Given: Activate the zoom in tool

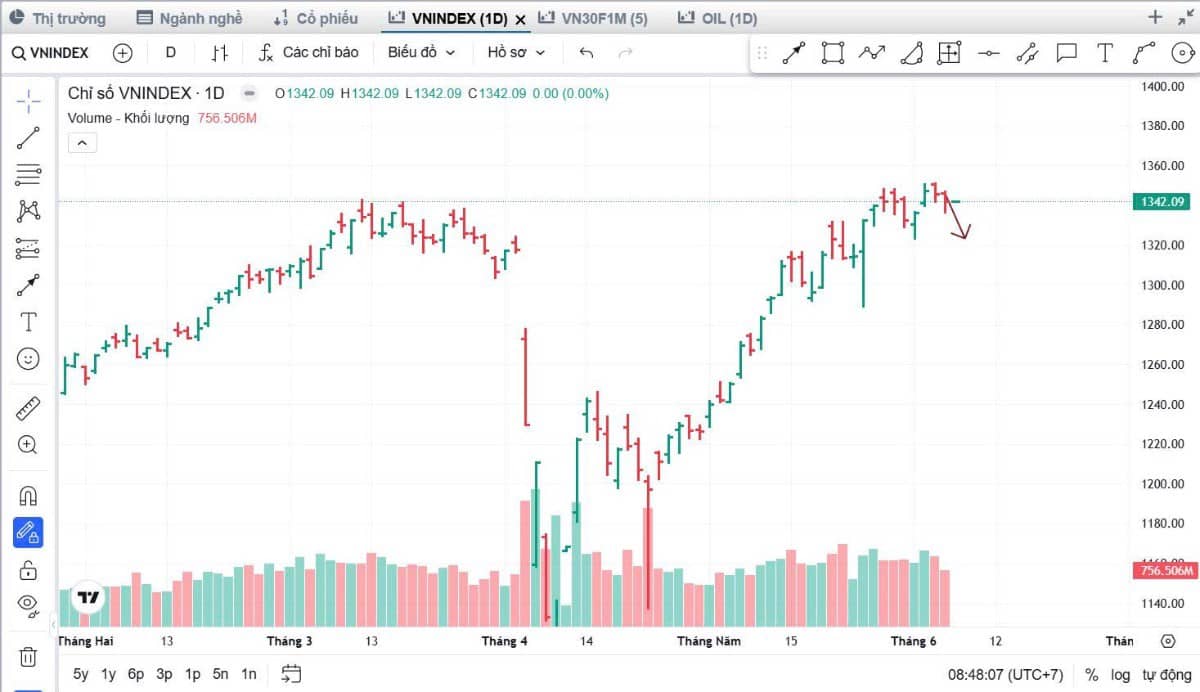Looking at the screenshot, I should coord(28,445).
